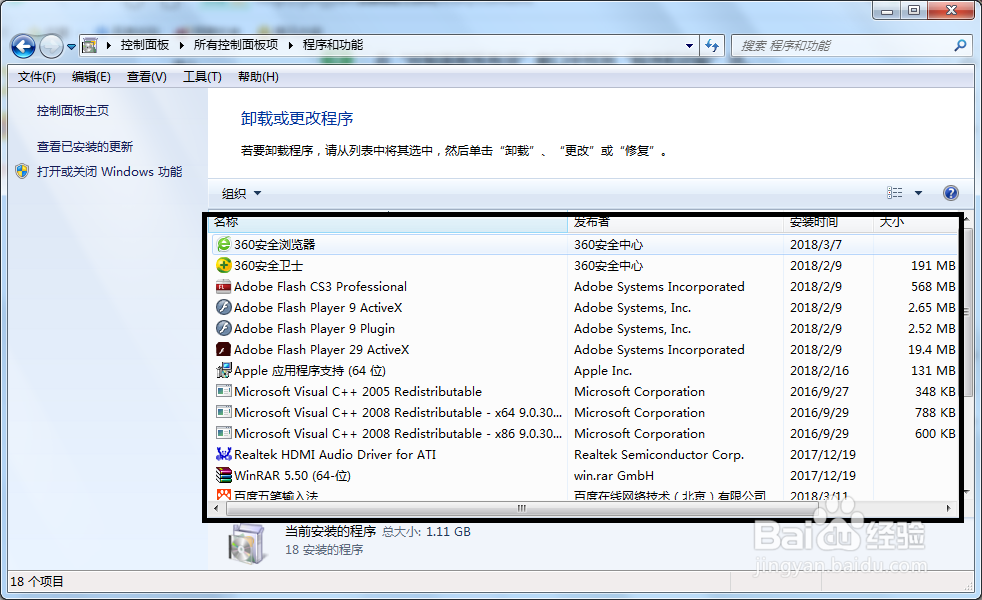Open 查看已安装的更新 link
This screenshot has height=600, width=982.
pyautogui.click(x=85, y=147)
